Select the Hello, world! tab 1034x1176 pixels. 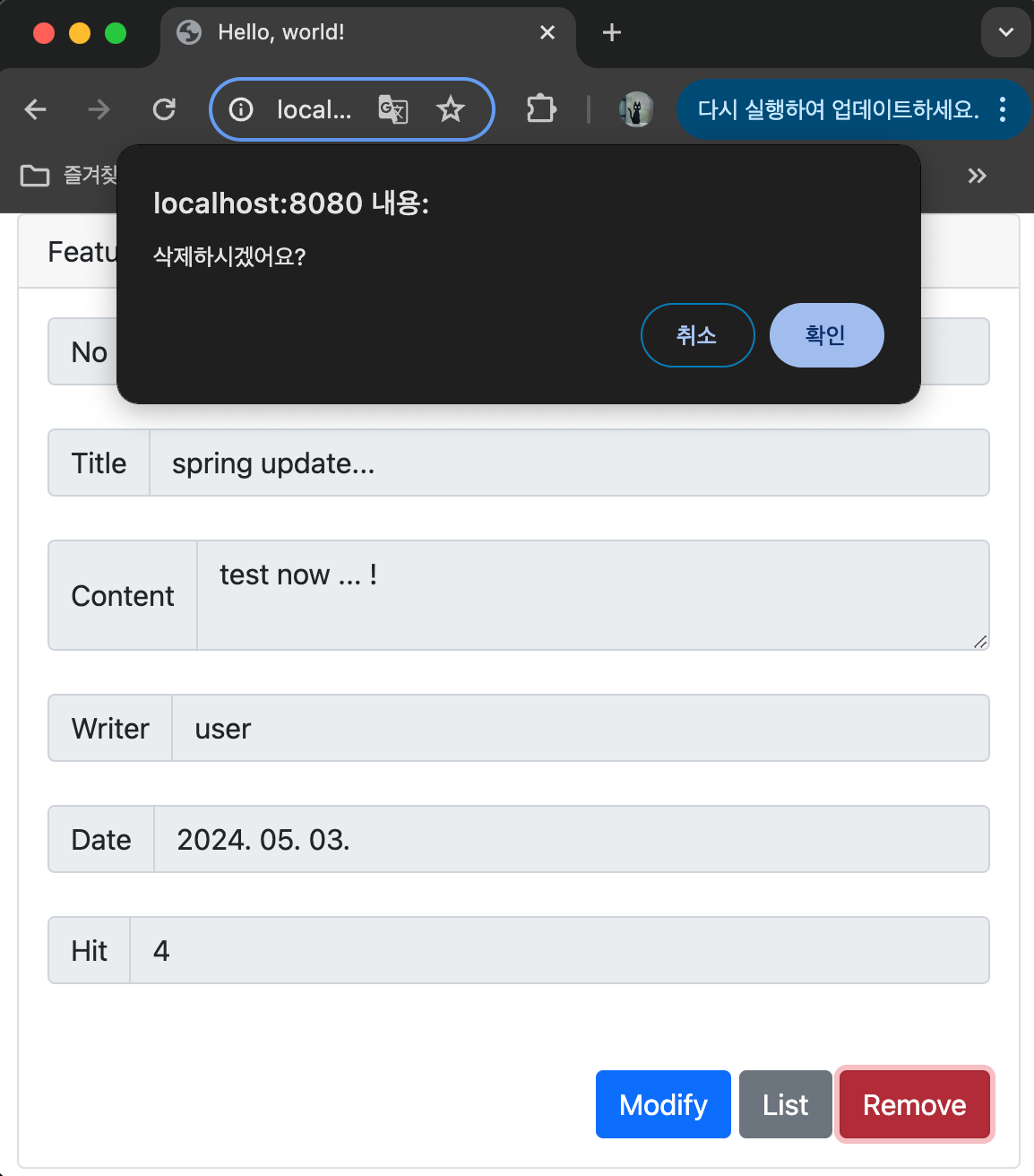point(368,34)
